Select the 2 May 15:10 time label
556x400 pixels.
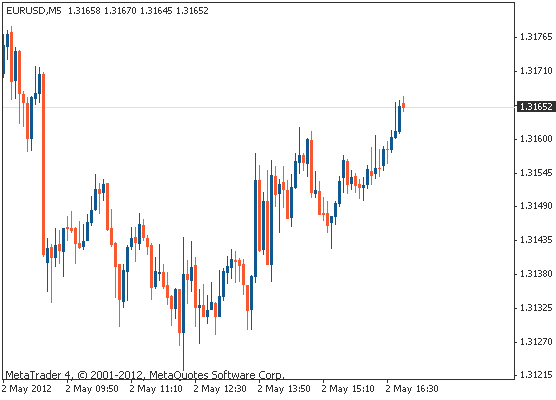click(348, 389)
